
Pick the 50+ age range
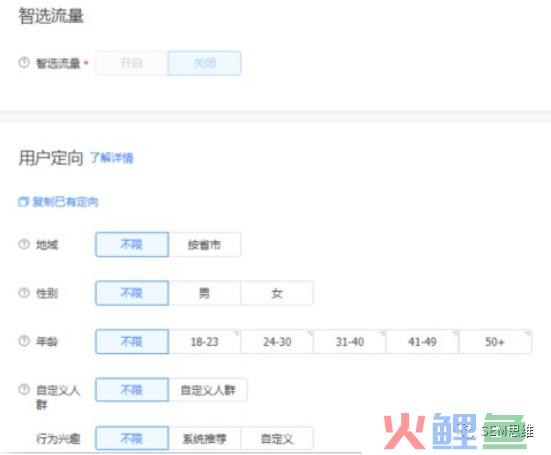495,342
